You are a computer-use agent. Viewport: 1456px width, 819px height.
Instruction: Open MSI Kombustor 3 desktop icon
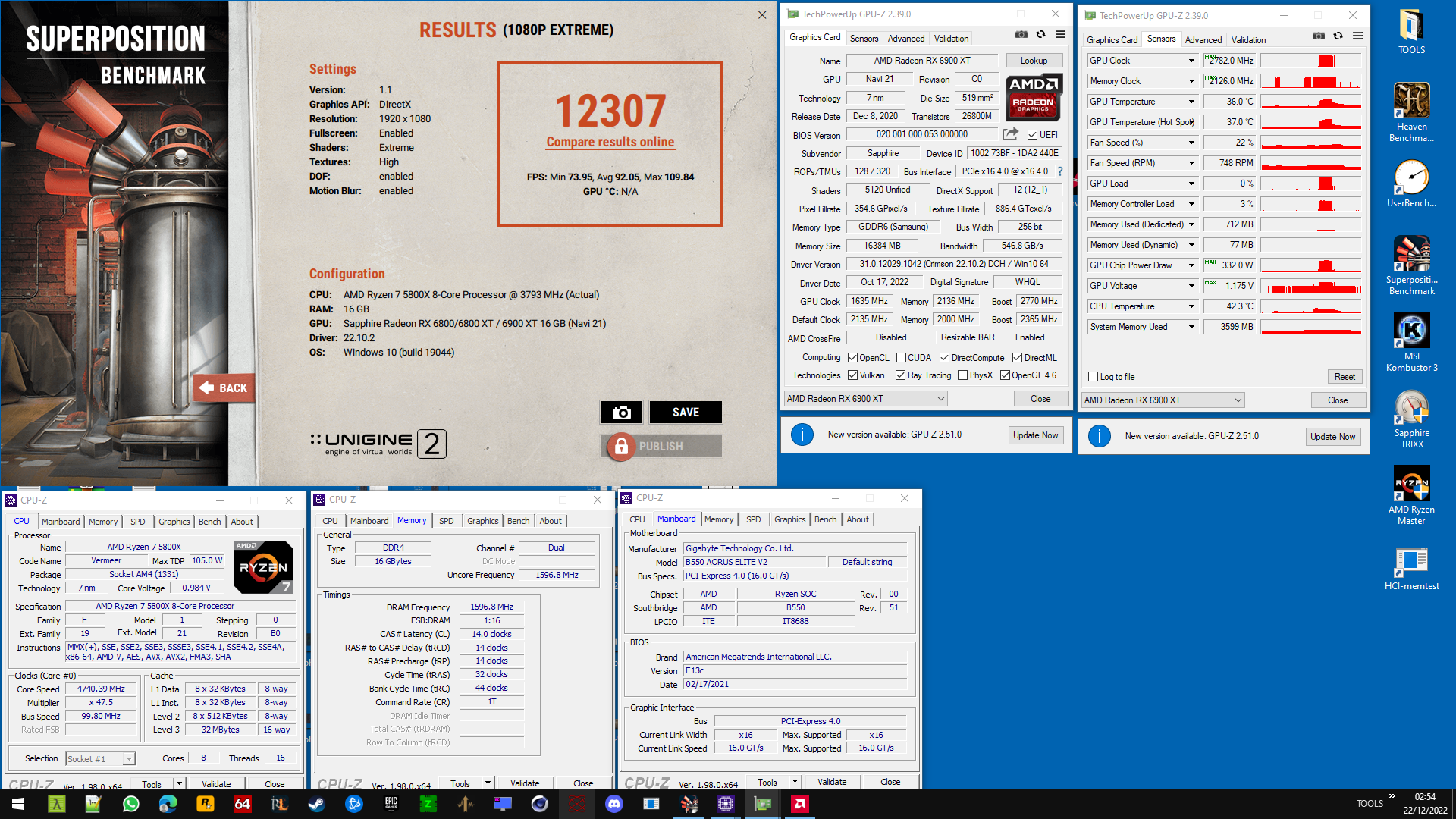(1411, 342)
